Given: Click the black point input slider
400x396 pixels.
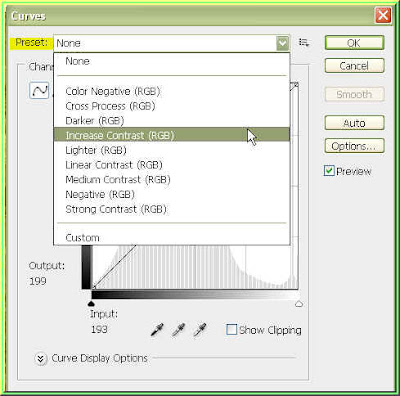Looking at the screenshot, I should (91, 303).
